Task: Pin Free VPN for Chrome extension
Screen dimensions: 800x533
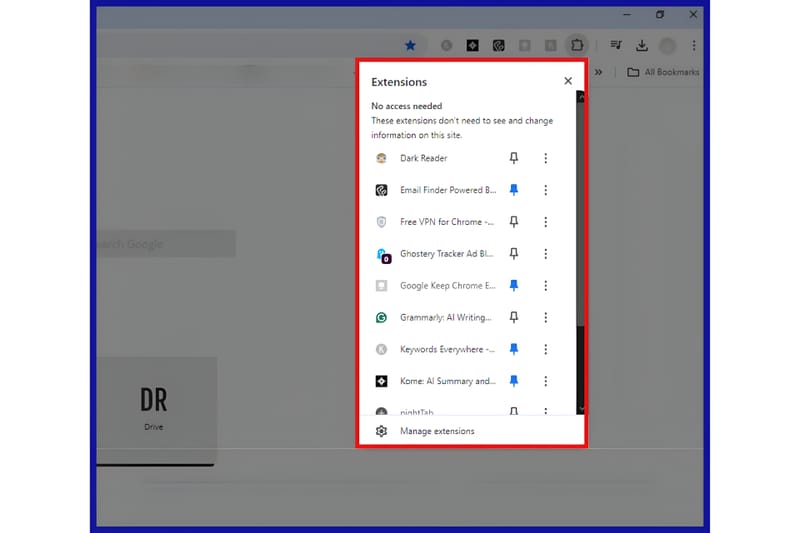Action: pos(514,222)
